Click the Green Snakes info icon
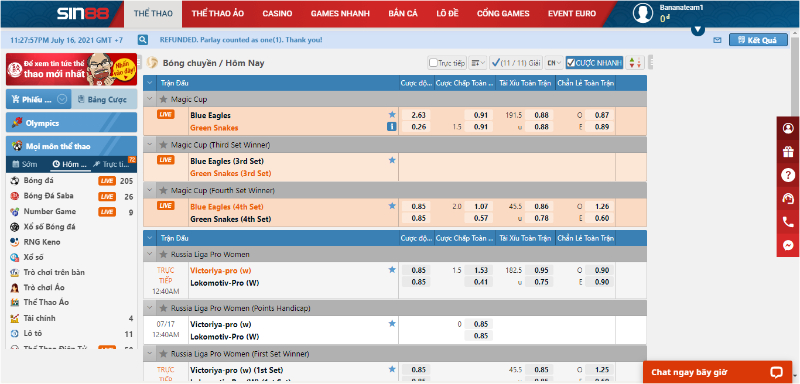The width and height of the screenshot is (800, 384). coord(392,127)
